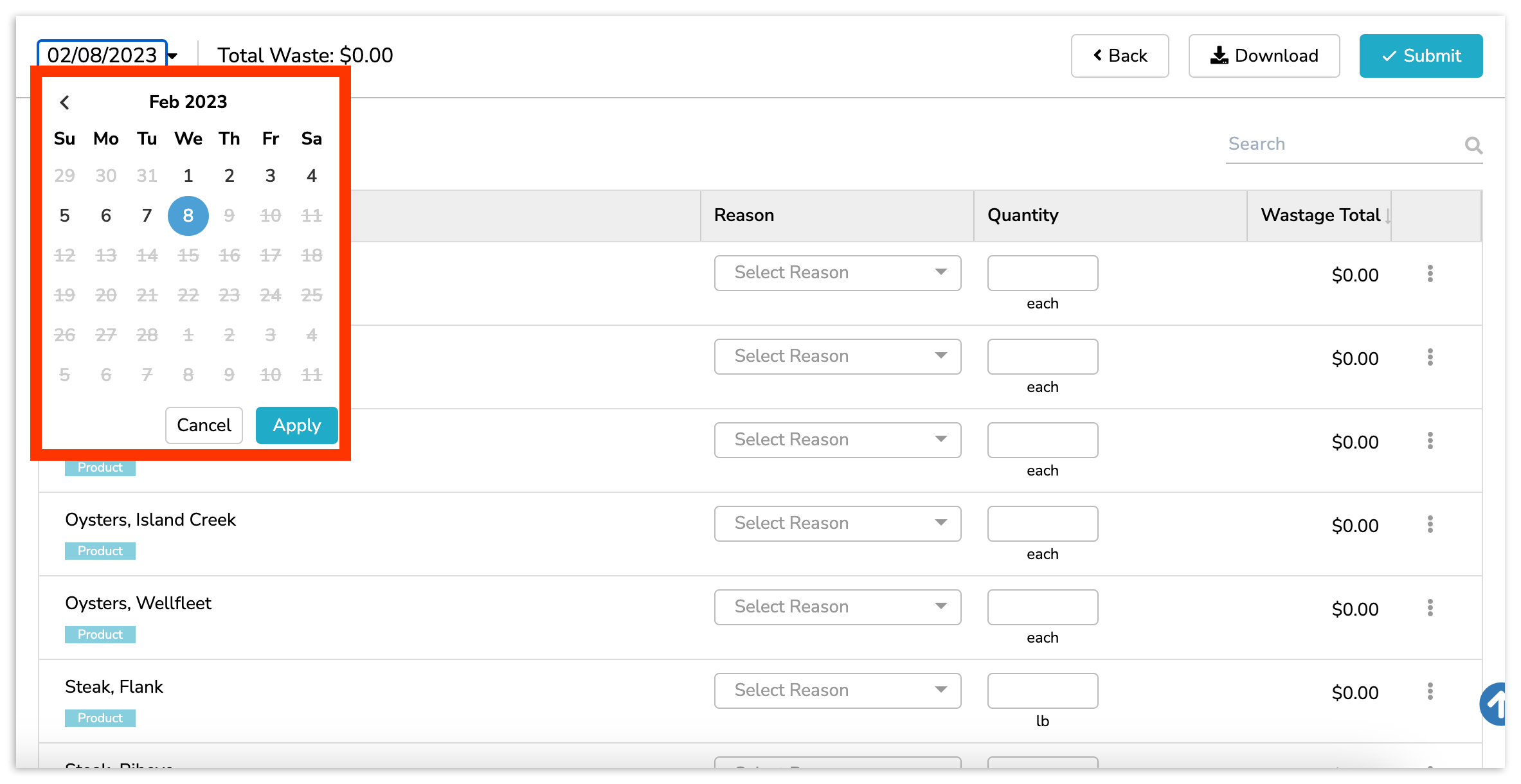The image size is (1521, 784).
Task: Cancel the date selection
Action: click(204, 425)
